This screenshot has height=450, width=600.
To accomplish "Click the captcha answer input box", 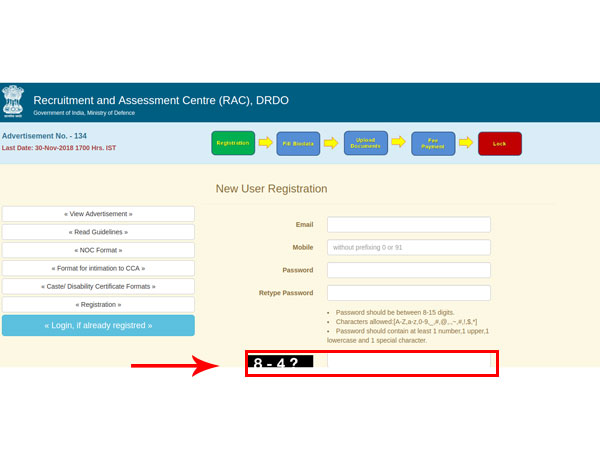I will click(409, 361).
